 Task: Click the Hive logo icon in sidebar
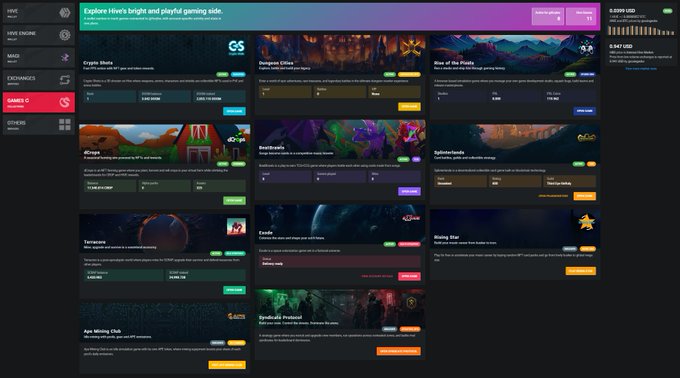pyautogui.click(x=65, y=13)
